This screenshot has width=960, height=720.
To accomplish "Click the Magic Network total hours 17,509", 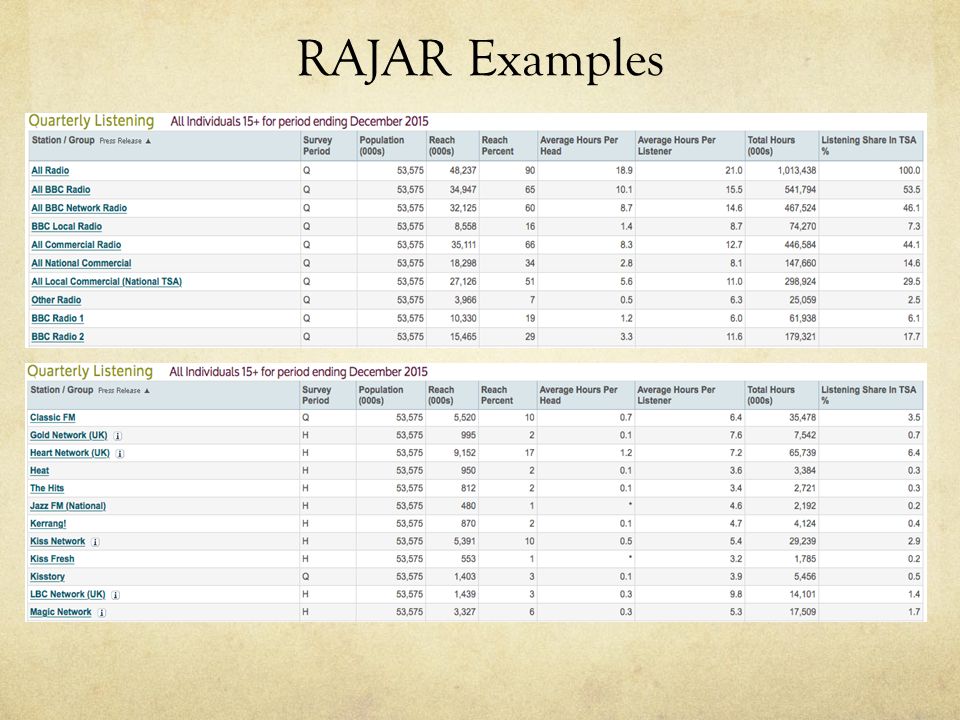I will (803, 612).
